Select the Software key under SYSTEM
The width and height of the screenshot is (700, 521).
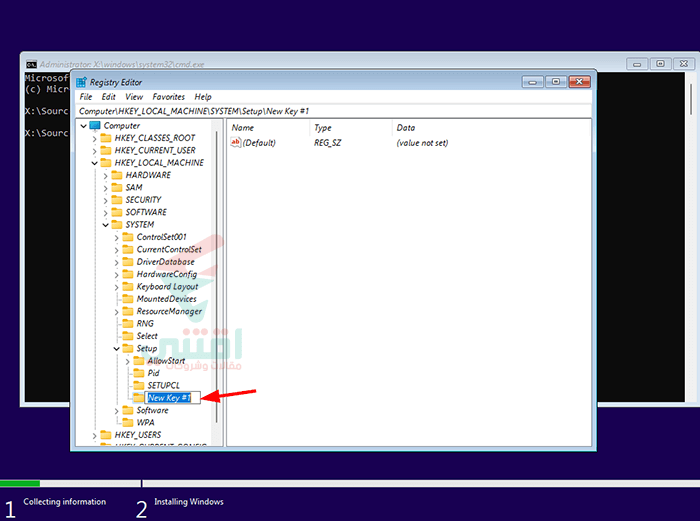coord(152,410)
